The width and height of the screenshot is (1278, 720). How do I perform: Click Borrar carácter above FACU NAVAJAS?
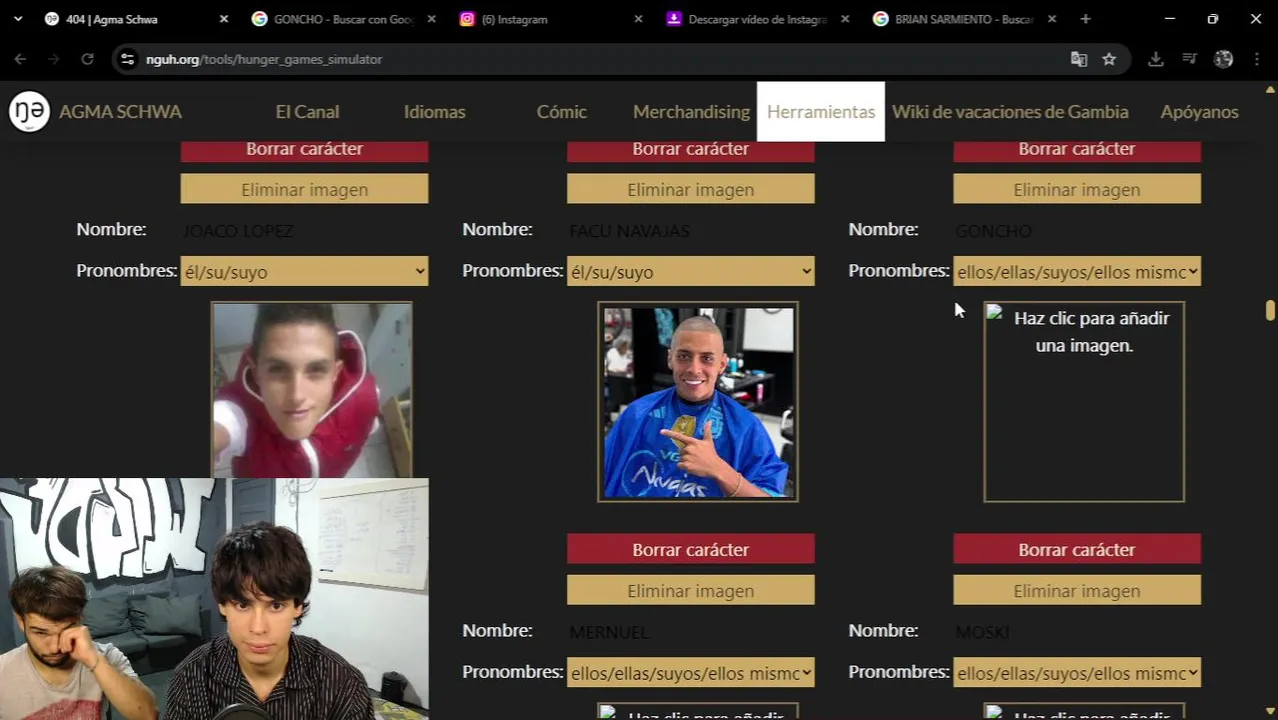tap(690, 150)
